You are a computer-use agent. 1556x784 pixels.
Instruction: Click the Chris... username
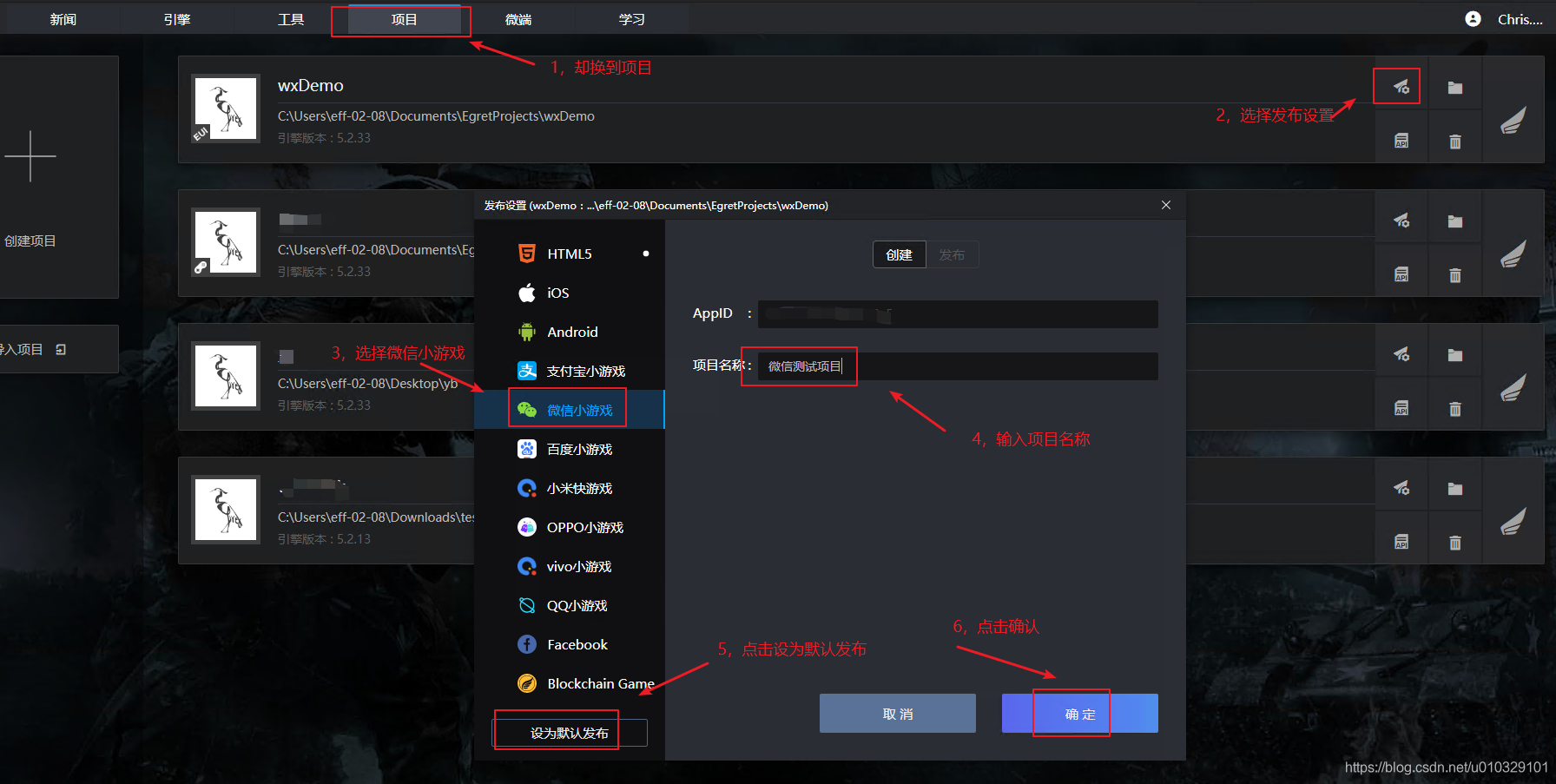tap(1520, 19)
